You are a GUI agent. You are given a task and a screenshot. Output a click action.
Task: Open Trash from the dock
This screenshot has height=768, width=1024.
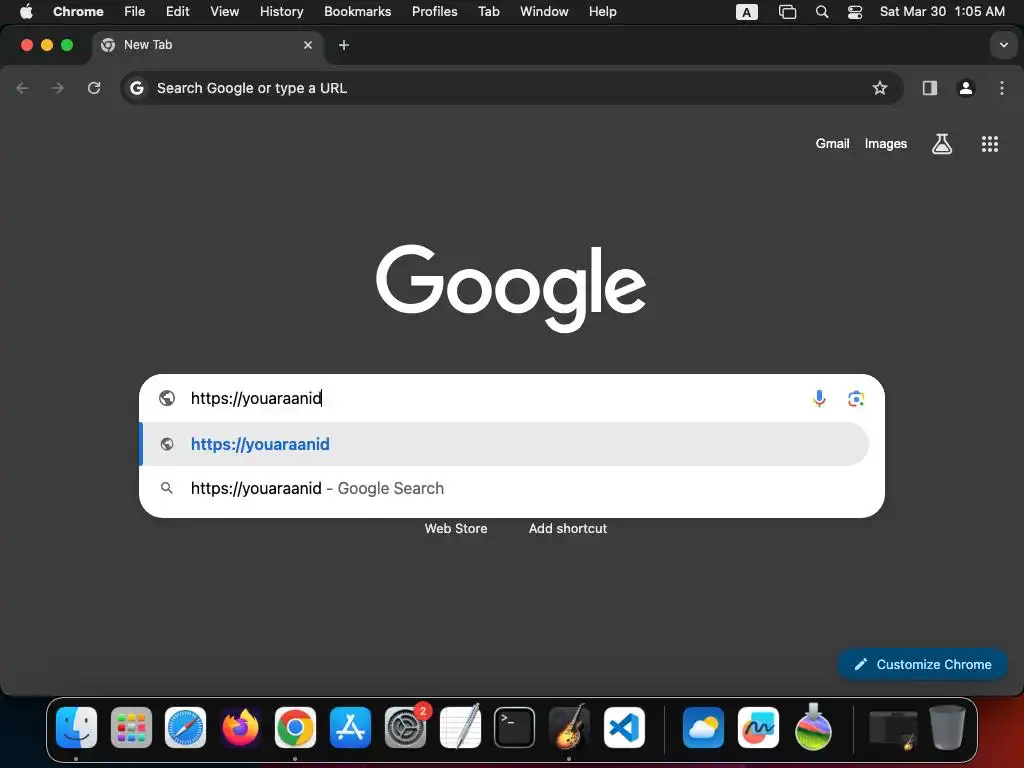tap(948, 728)
